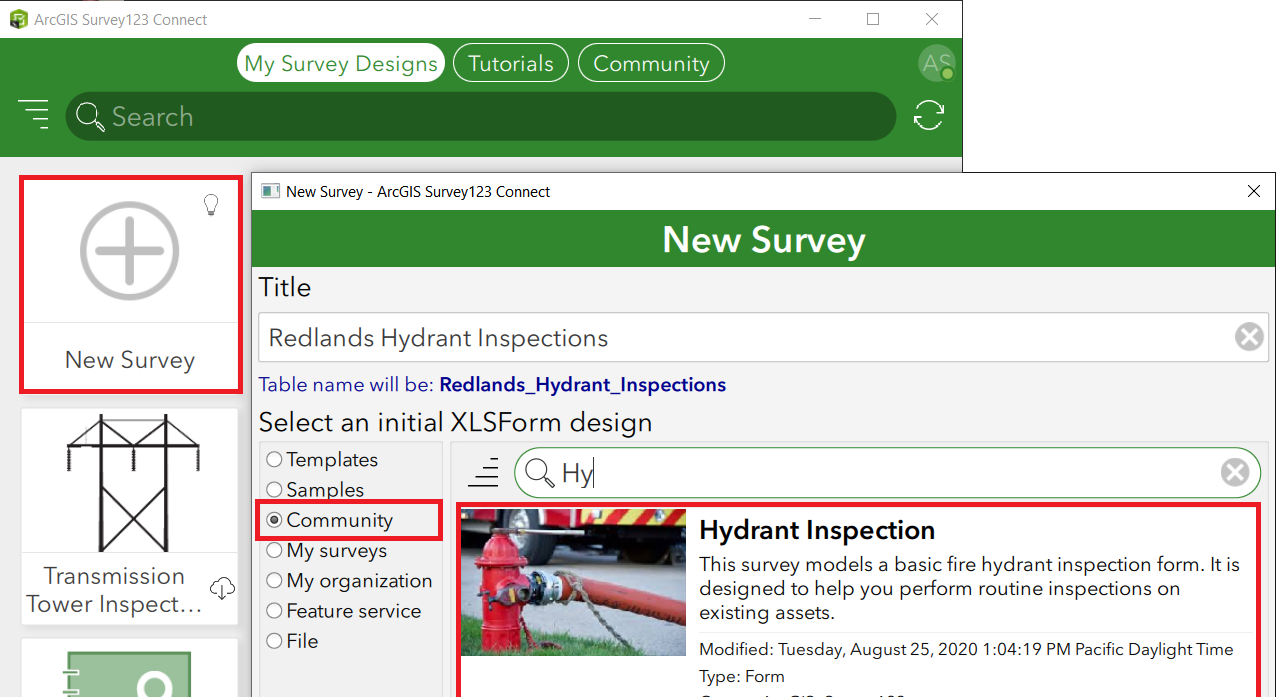Click the download cloud icon on Transmission Tower card
Image resolution: width=1276 pixels, height=697 pixels.
[223, 588]
